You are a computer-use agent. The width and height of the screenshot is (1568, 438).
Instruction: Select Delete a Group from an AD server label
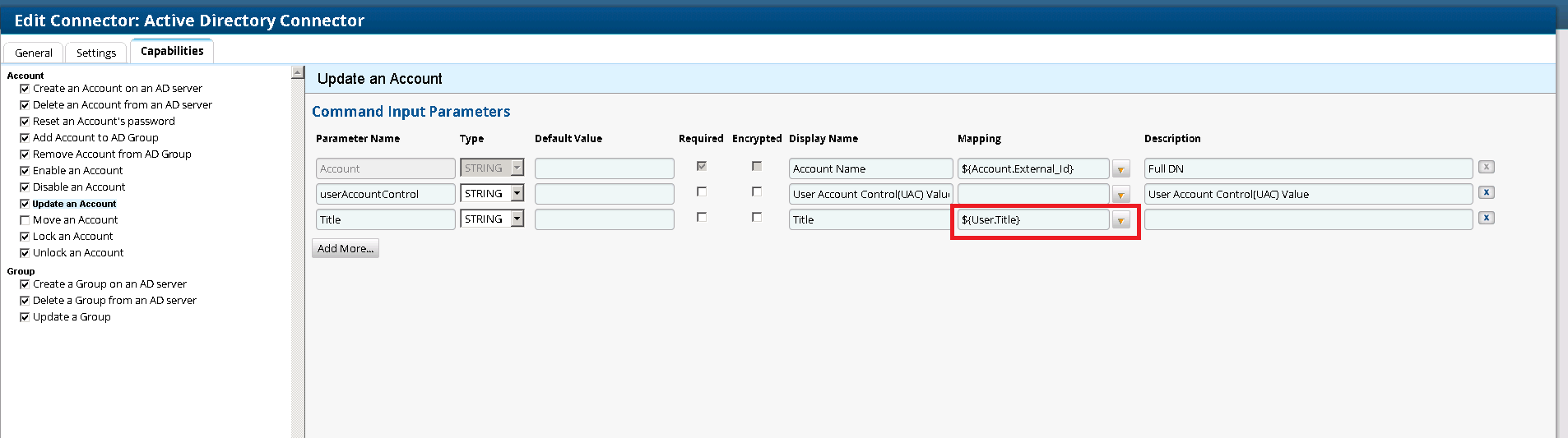(114, 301)
